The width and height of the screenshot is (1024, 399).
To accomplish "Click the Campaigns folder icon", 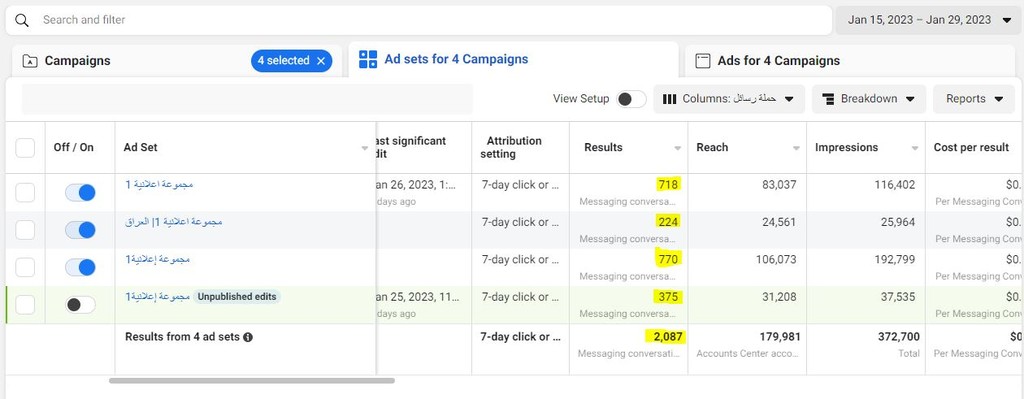I will point(30,61).
